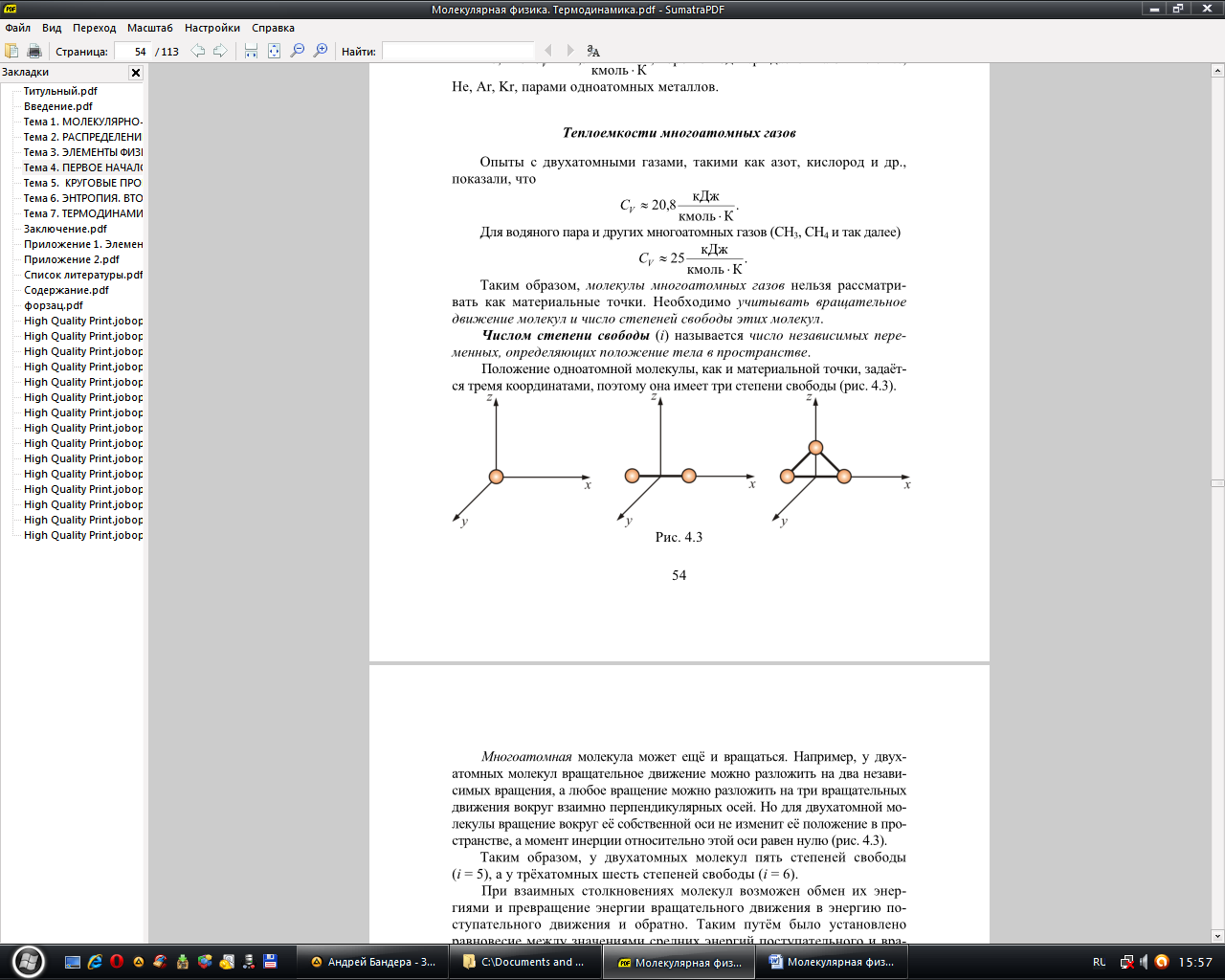Click the Рис. 4.3 figure caption
The width and height of the screenshot is (1225, 980).
pyautogui.click(x=679, y=538)
